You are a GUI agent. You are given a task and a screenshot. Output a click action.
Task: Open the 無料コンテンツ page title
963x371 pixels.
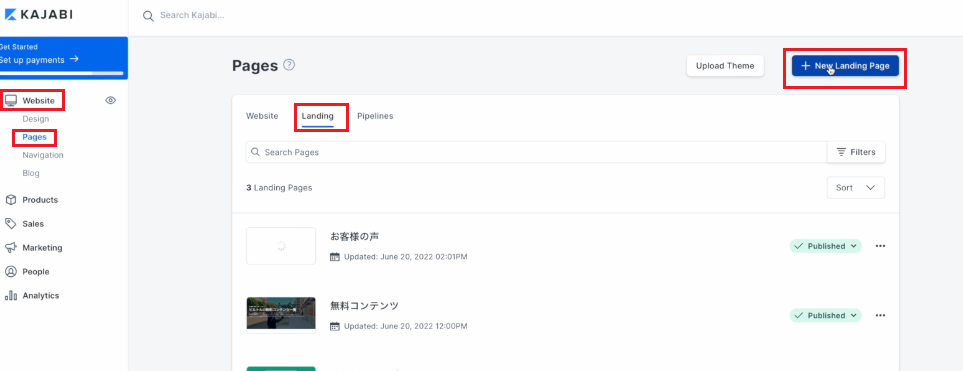point(365,306)
